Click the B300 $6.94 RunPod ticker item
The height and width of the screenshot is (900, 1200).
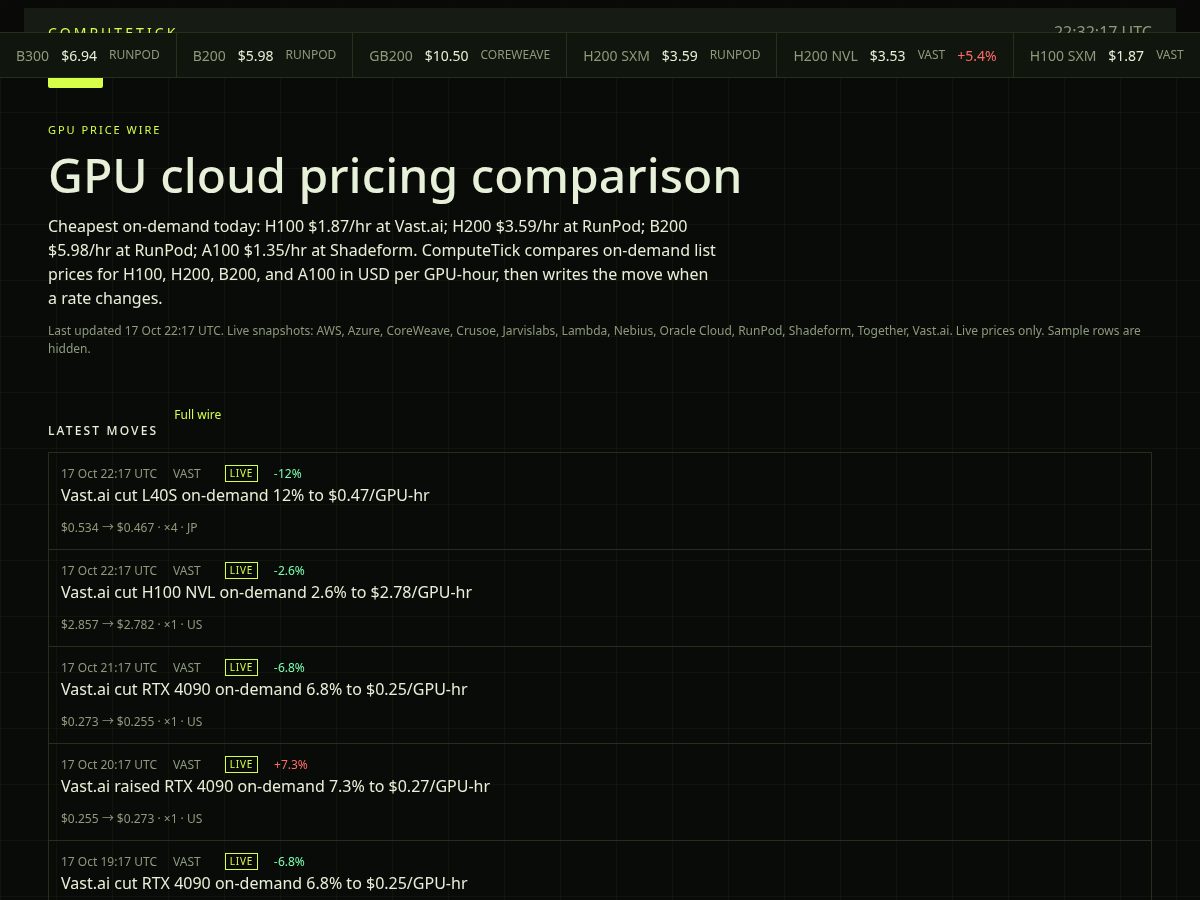[88, 55]
